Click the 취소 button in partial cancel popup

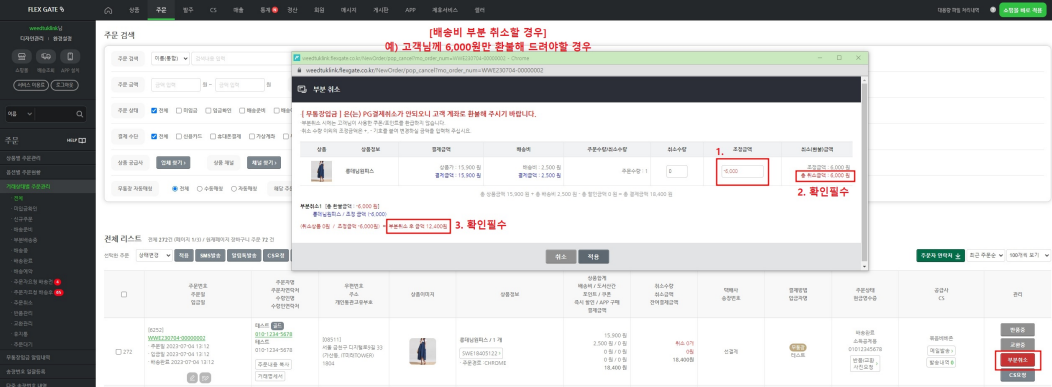(x=561, y=256)
